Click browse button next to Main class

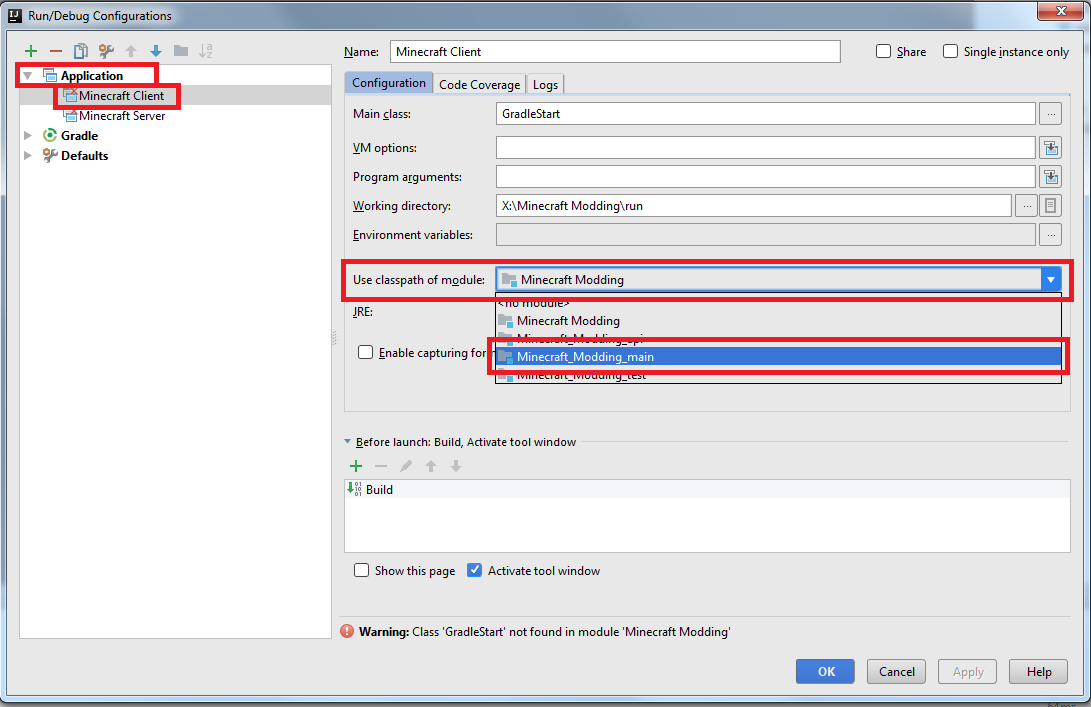pyautogui.click(x=1049, y=114)
